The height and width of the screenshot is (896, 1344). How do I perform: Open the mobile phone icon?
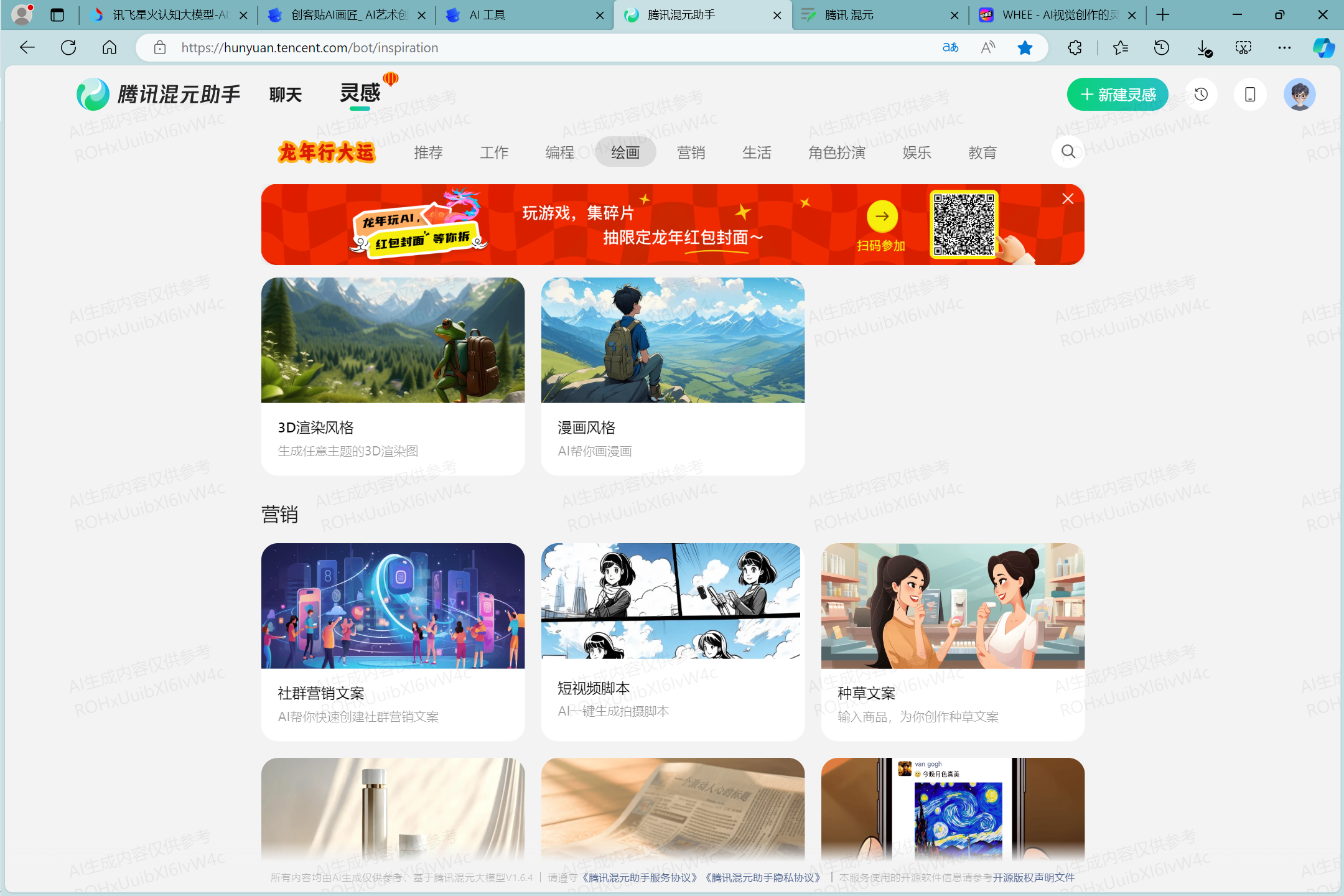point(1250,95)
